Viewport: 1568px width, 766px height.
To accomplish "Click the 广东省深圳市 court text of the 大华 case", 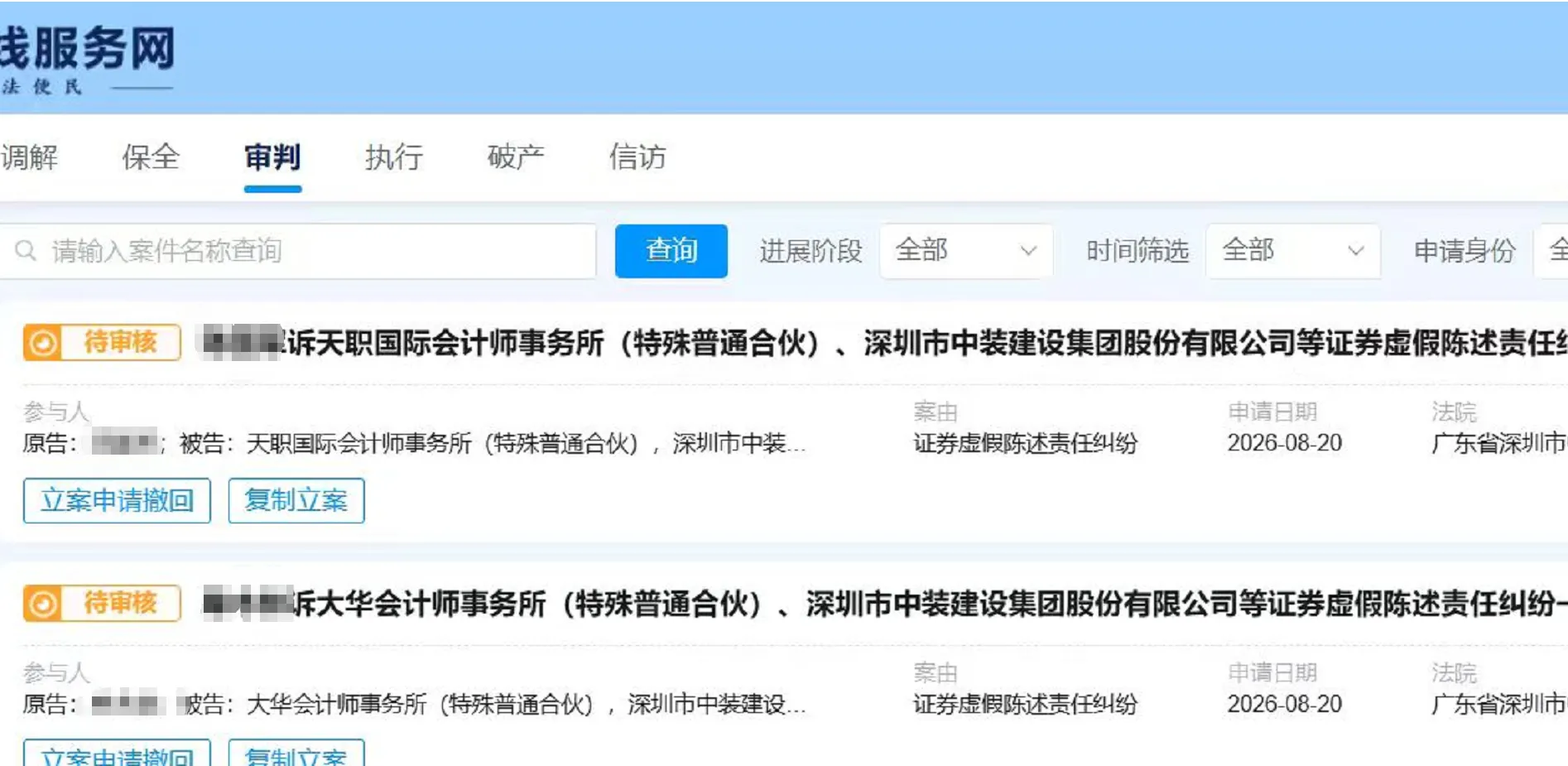I will (x=1499, y=704).
